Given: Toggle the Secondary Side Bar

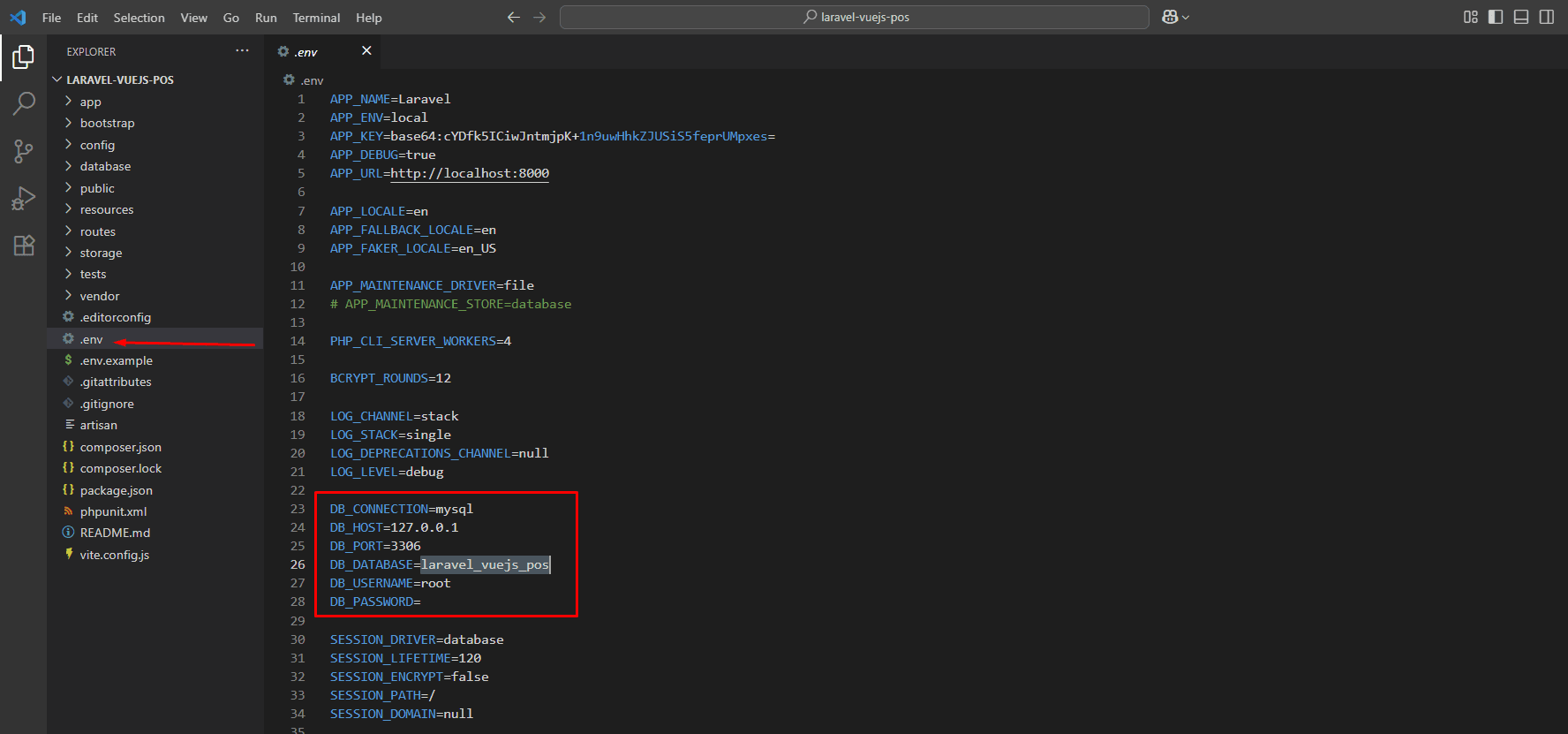Looking at the screenshot, I should [1547, 17].
